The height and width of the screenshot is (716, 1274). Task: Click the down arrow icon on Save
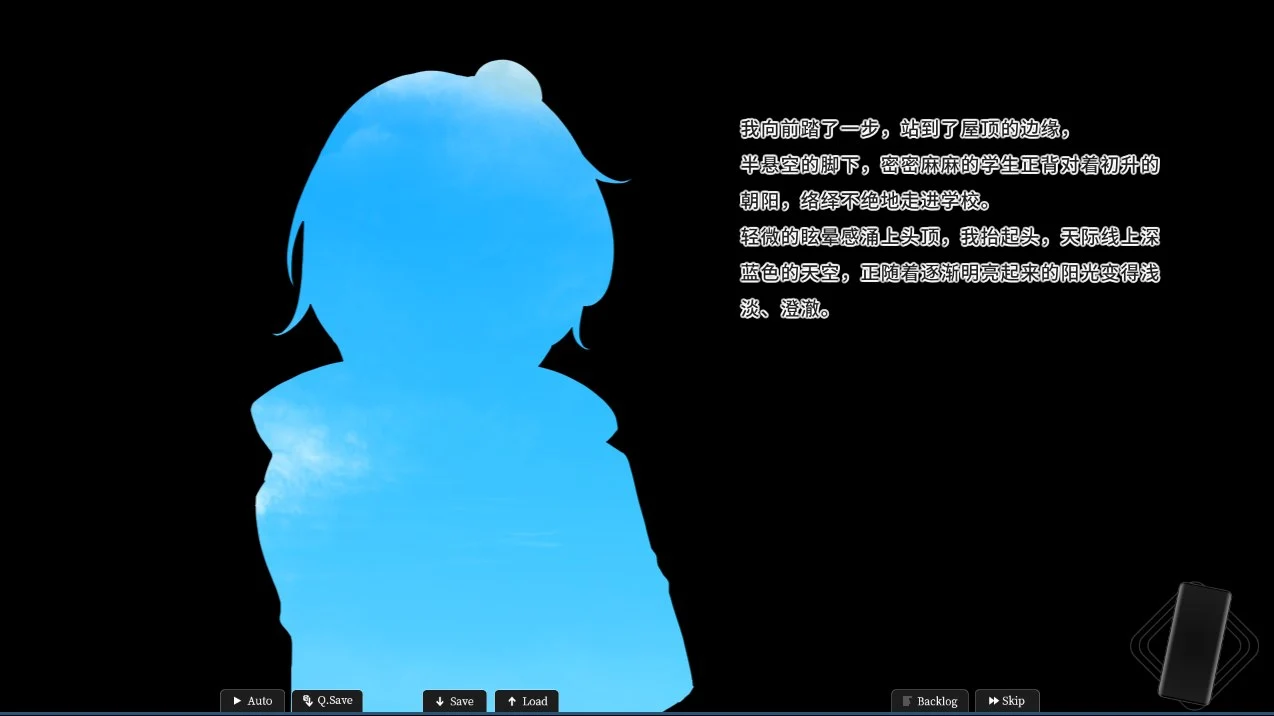(x=439, y=702)
